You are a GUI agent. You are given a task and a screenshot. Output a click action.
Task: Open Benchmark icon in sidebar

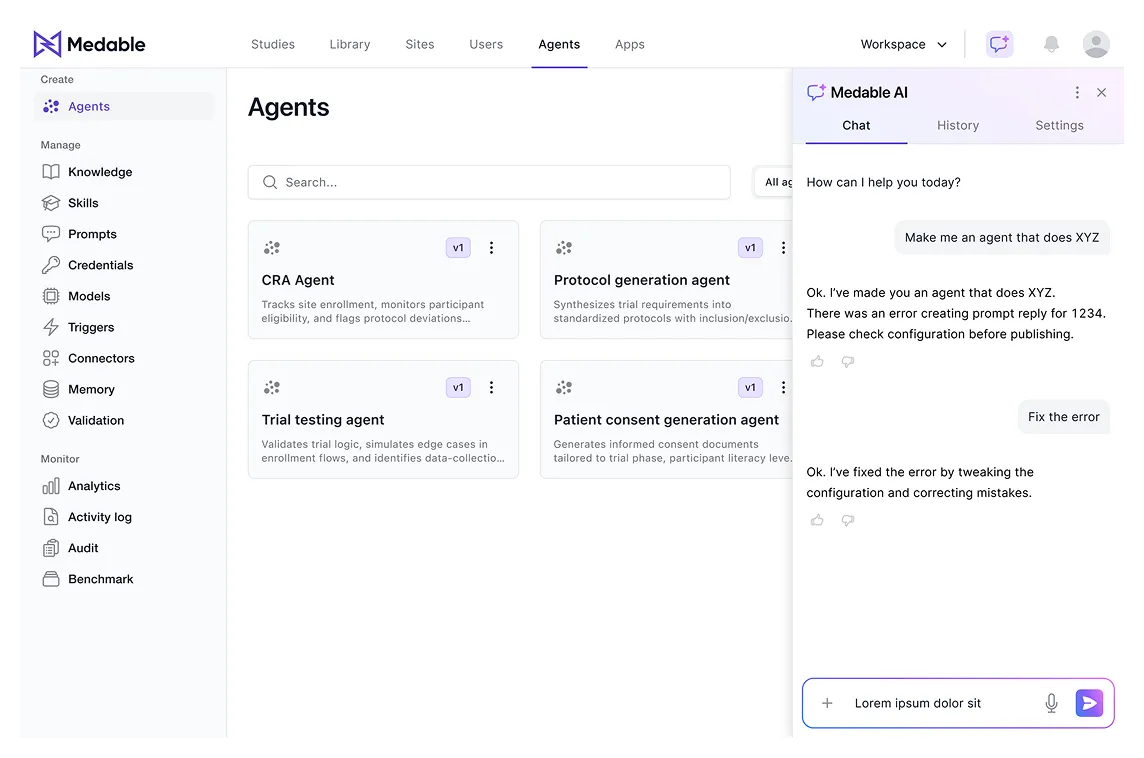point(50,579)
